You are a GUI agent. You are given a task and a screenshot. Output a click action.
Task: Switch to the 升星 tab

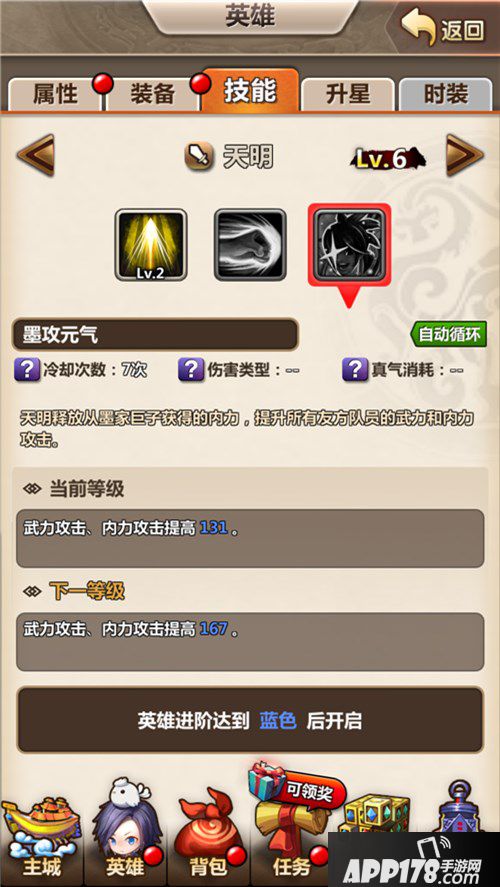[x=347, y=94]
